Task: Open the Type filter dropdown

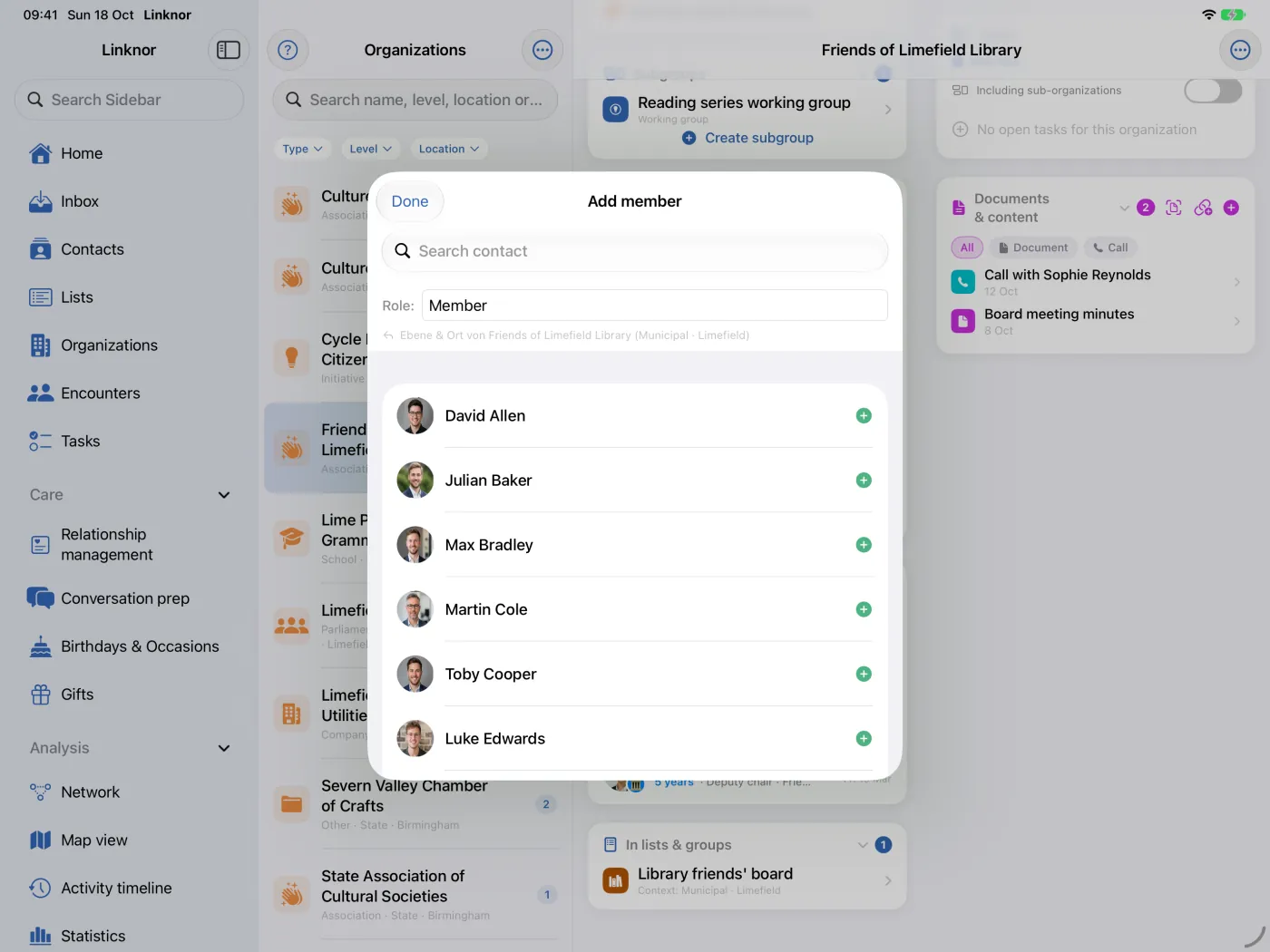Action: click(x=302, y=149)
